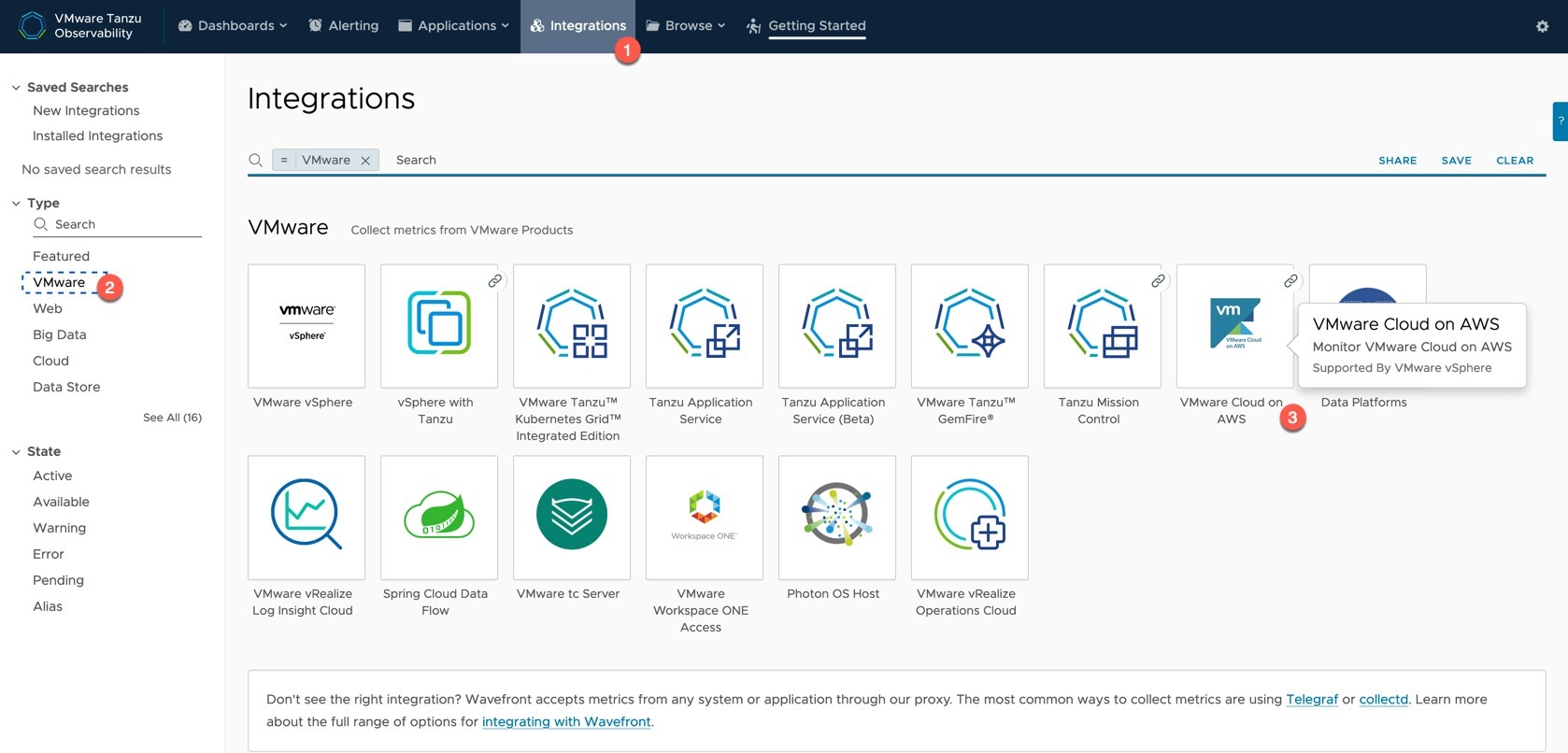Open the Spring Cloud Data Flow tile
The height and width of the screenshot is (753, 1568).
coord(439,518)
